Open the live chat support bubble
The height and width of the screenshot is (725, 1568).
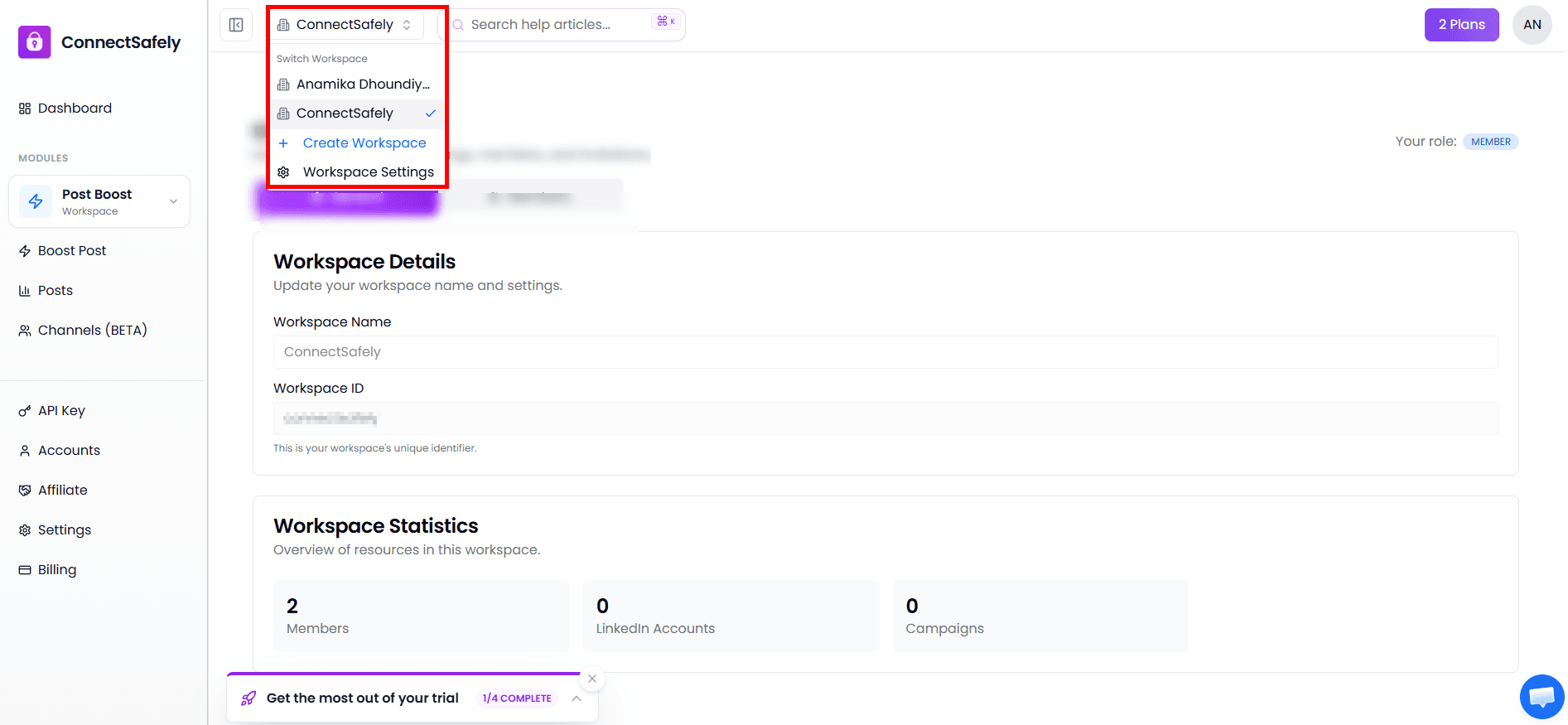click(1541, 697)
